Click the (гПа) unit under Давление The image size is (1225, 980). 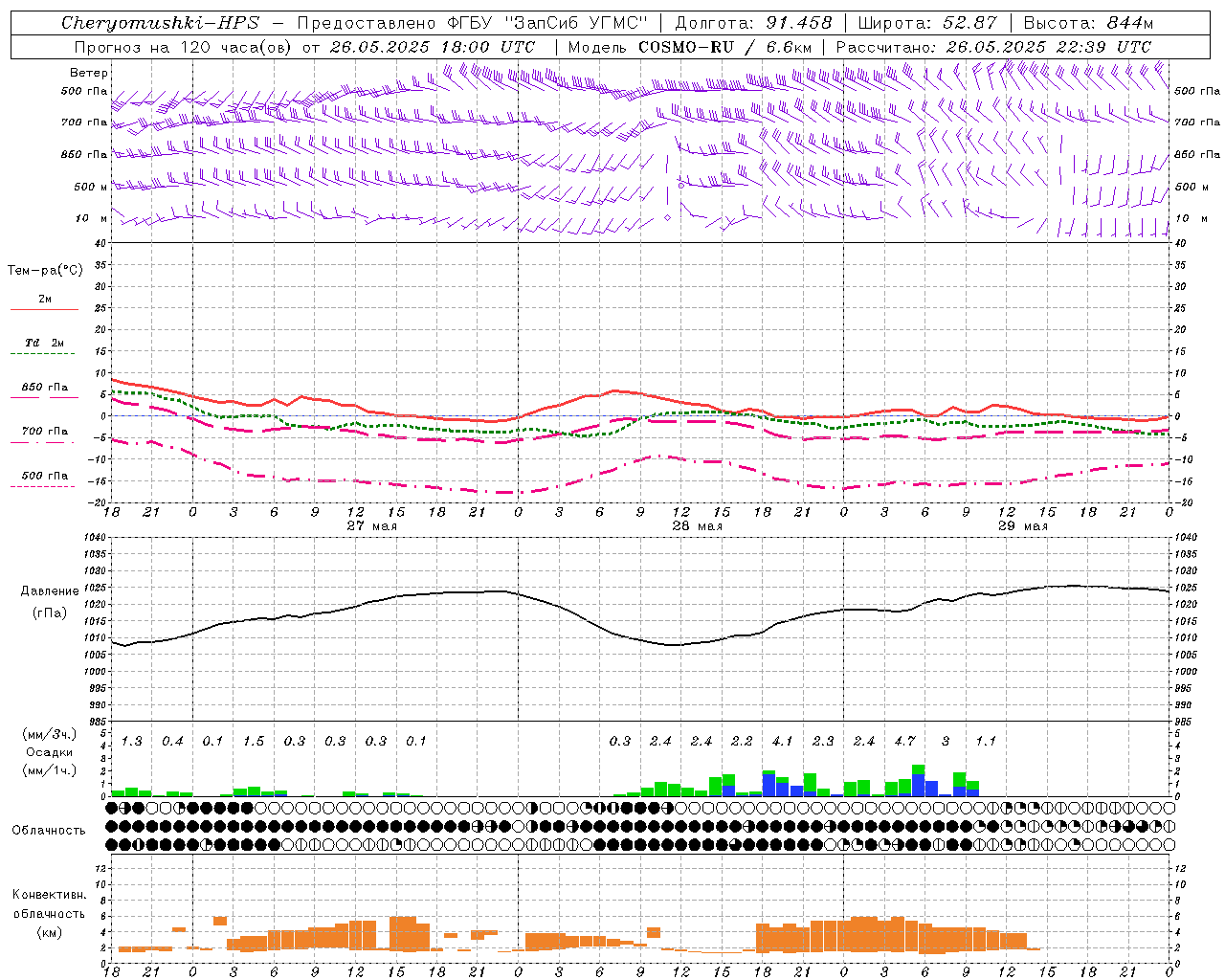click(50, 613)
